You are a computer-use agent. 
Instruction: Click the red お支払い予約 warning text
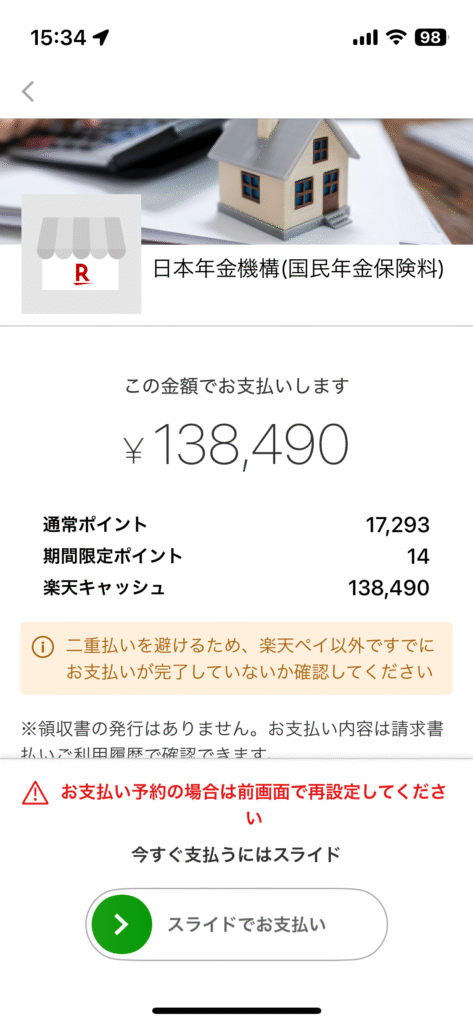coord(254,805)
